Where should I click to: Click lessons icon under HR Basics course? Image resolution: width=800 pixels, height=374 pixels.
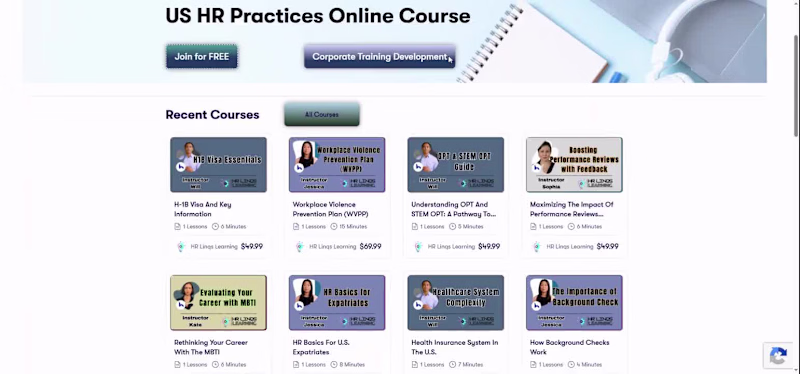click(296, 365)
